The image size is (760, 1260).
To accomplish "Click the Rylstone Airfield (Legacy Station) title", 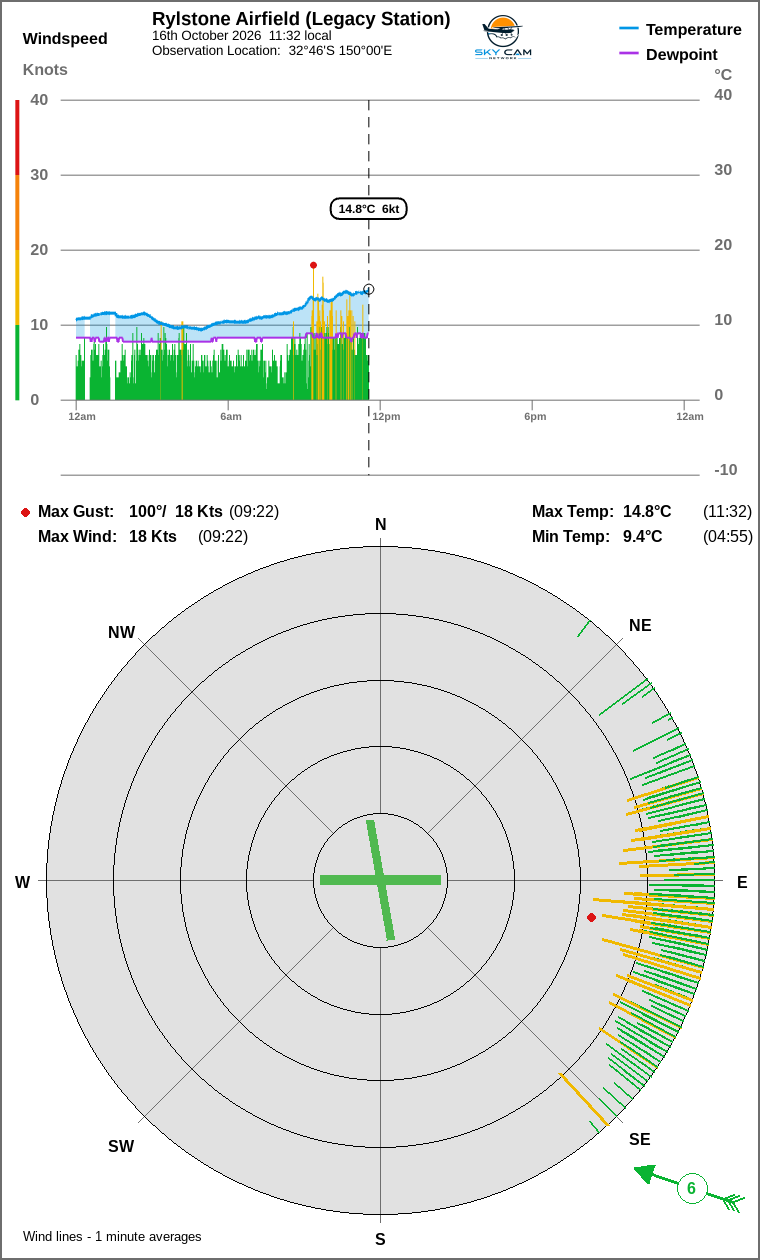I will coord(301,19).
